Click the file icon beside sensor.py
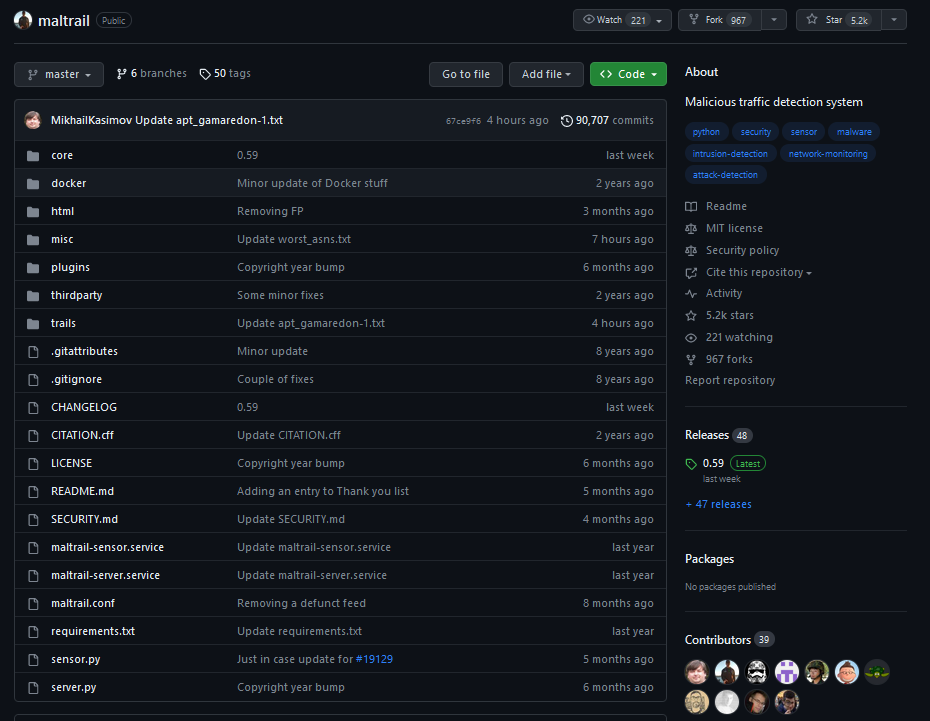Image resolution: width=930 pixels, height=721 pixels. coord(33,660)
